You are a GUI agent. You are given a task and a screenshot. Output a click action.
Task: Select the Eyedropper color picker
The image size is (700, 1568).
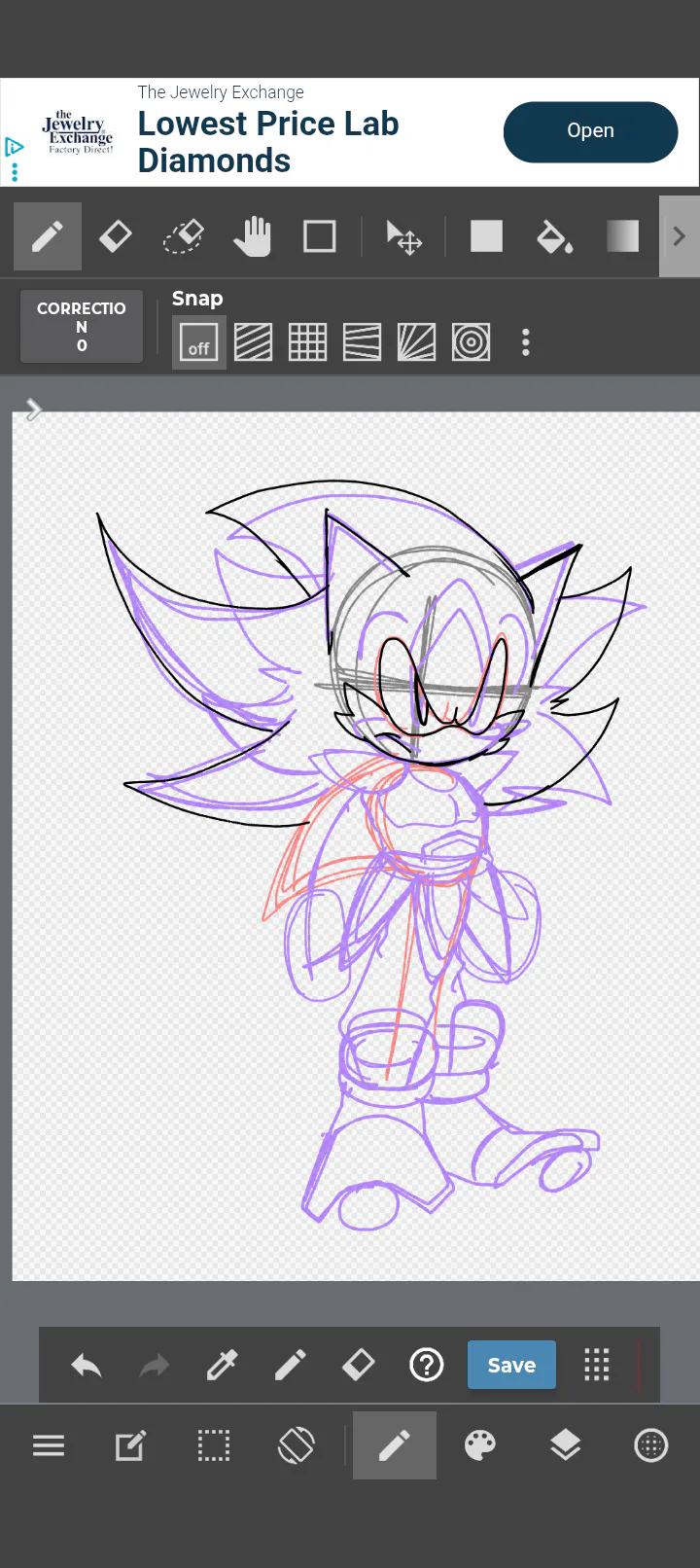[x=223, y=1366]
